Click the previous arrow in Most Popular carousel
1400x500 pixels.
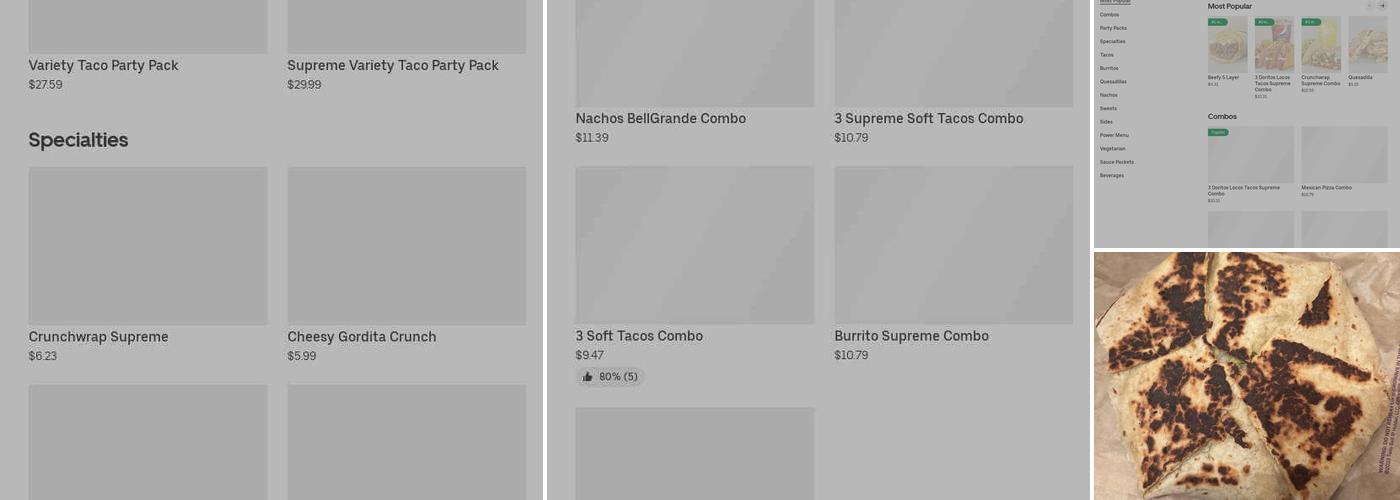(1369, 6)
